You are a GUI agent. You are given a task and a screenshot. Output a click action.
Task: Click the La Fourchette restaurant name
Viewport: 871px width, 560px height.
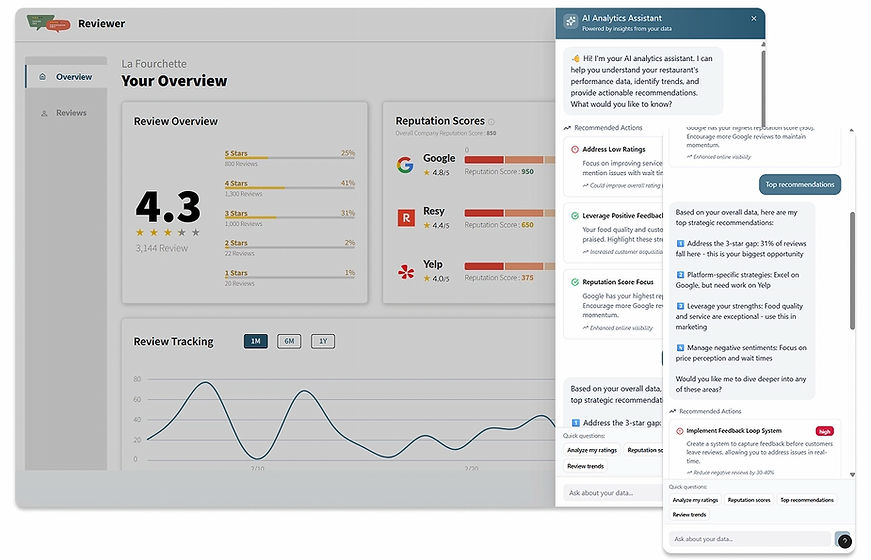154,64
